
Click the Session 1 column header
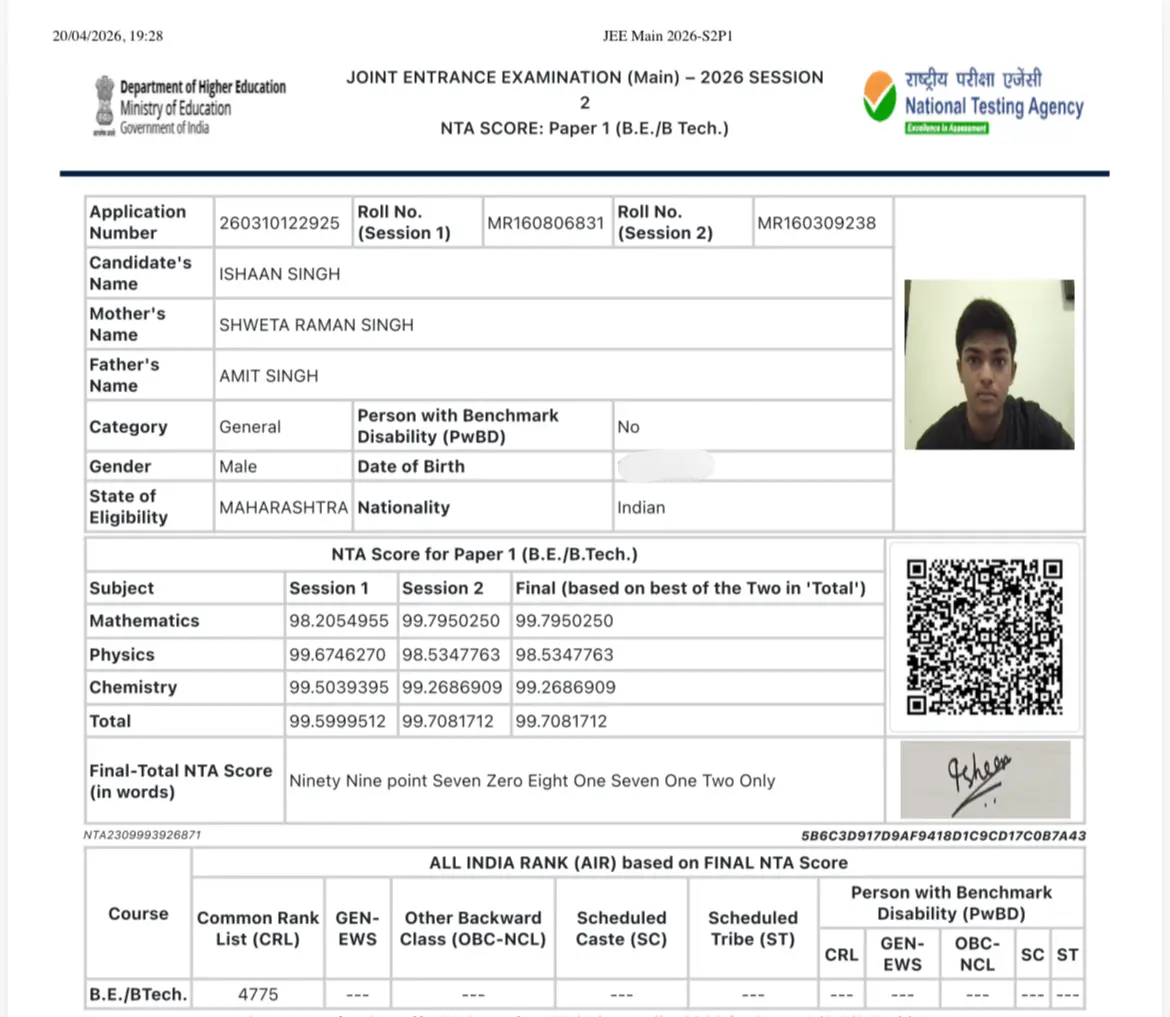point(329,588)
